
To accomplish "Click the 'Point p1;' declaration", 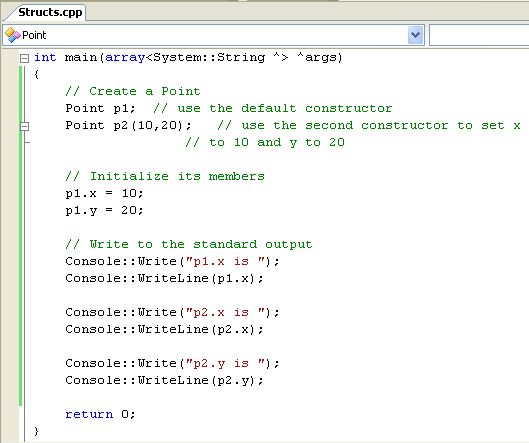I will 100,109.
